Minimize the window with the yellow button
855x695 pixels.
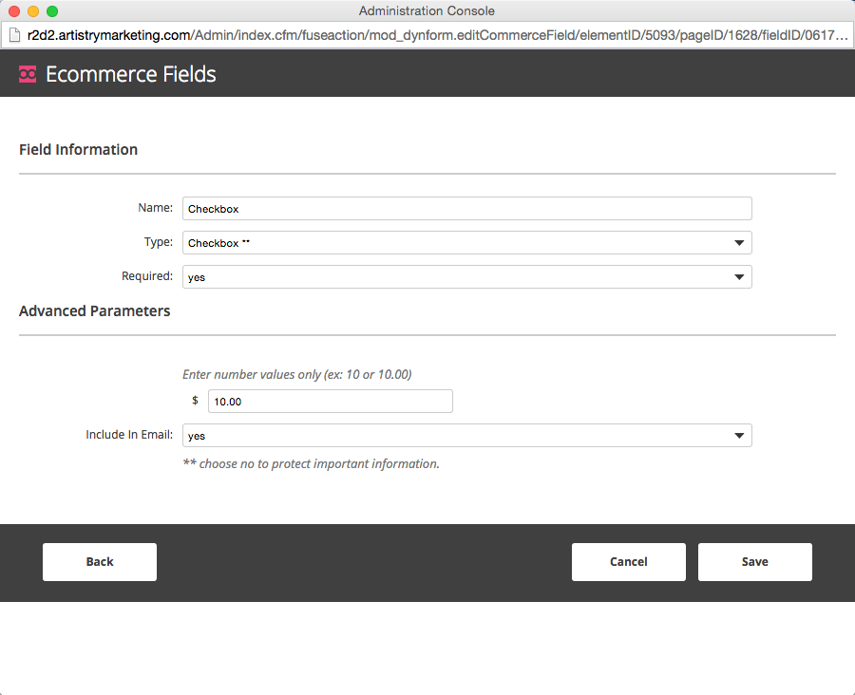click(x=33, y=11)
